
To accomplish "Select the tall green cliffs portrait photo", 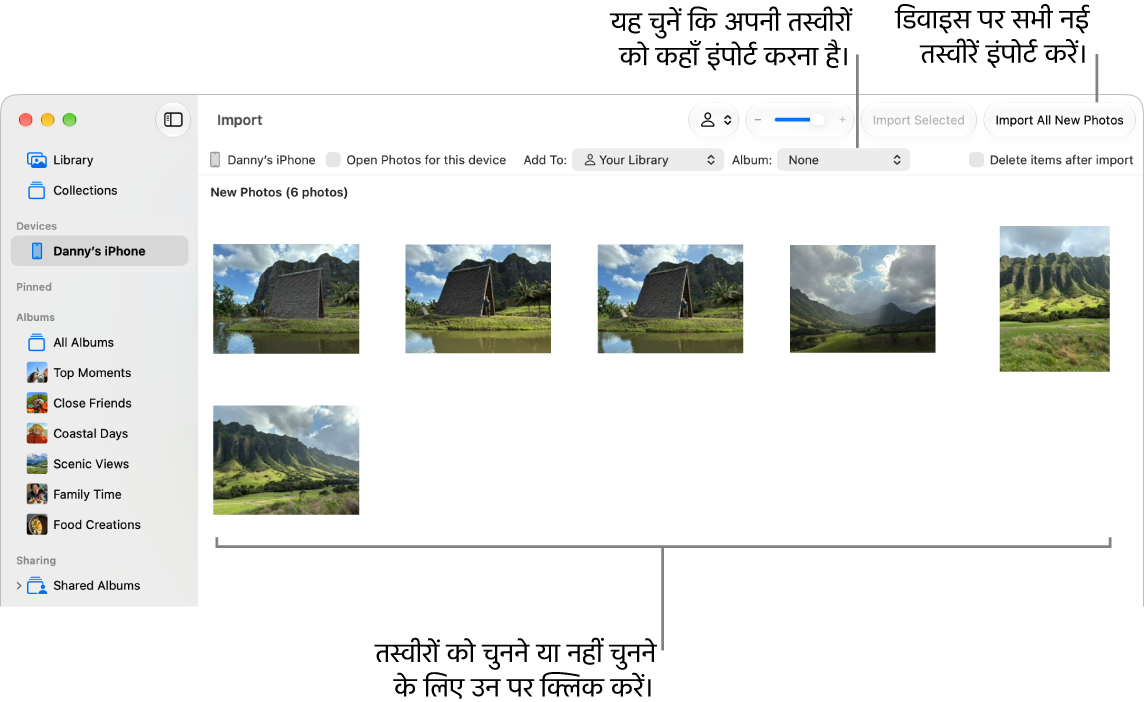I will tap(1054, 298).
